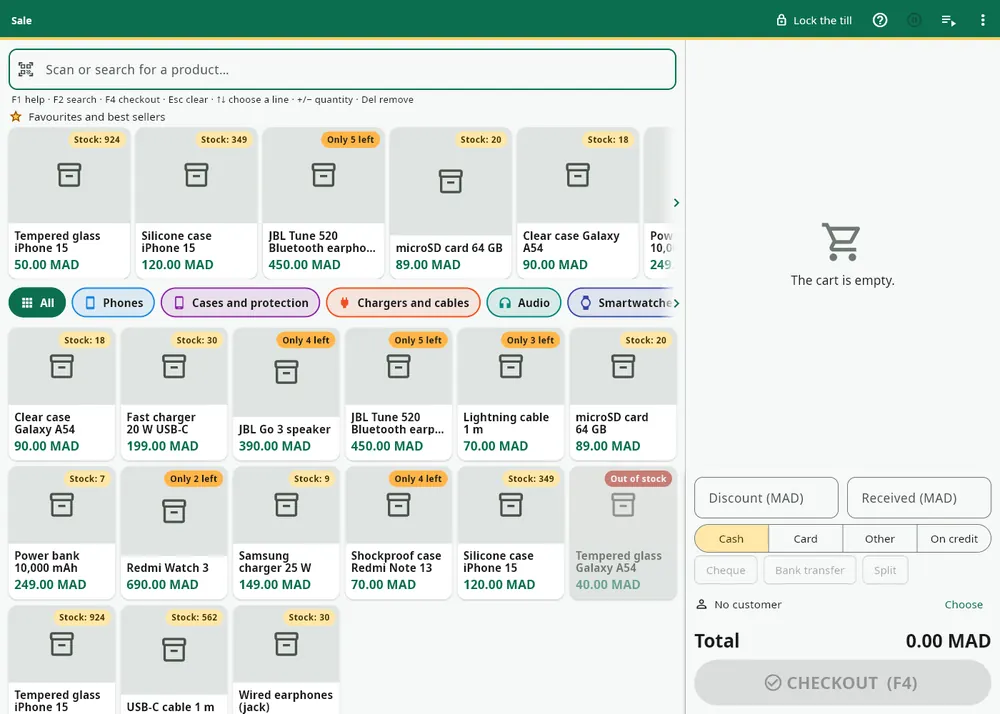Click Choose to select a customer
This screenshot has height=714, width=1000.
tap(963, 604)
